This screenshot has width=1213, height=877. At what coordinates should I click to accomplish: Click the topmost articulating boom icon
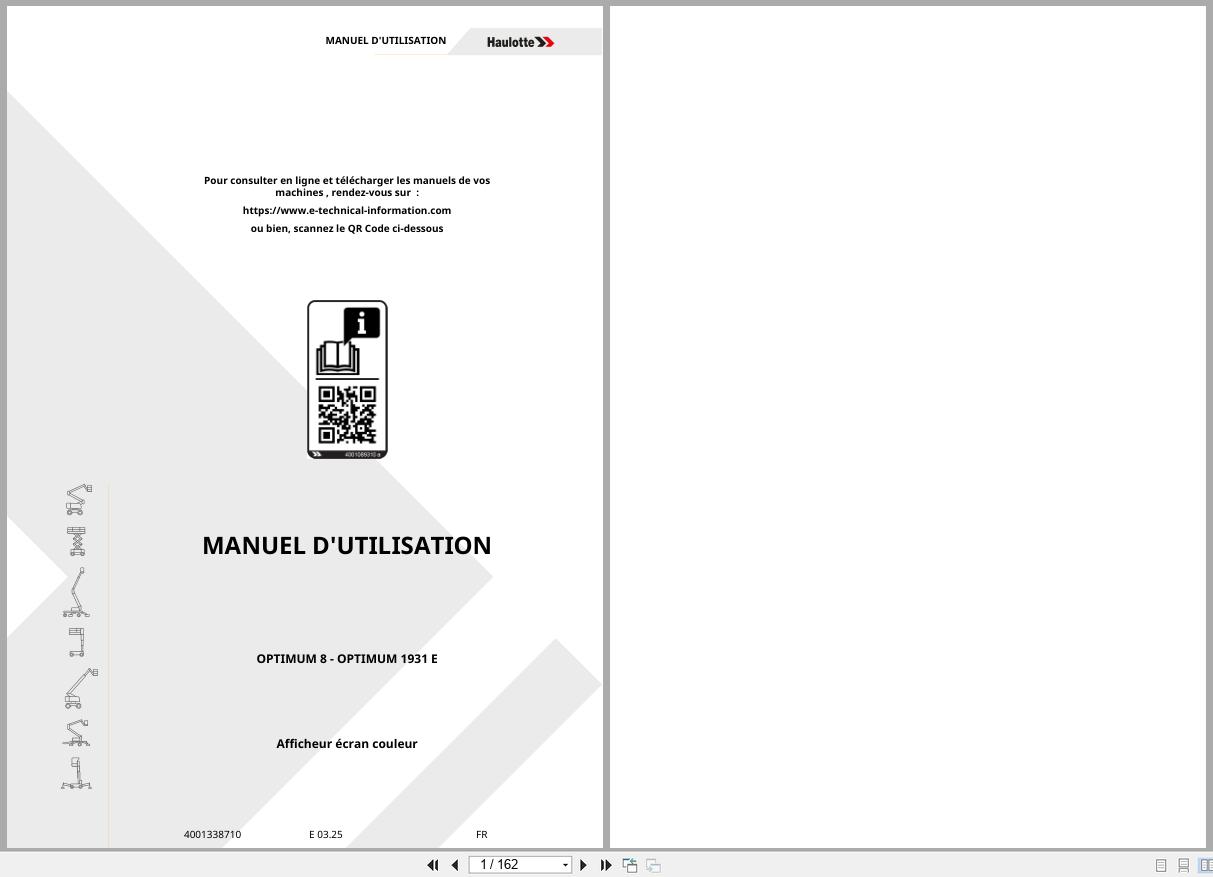tap(78, 499)
